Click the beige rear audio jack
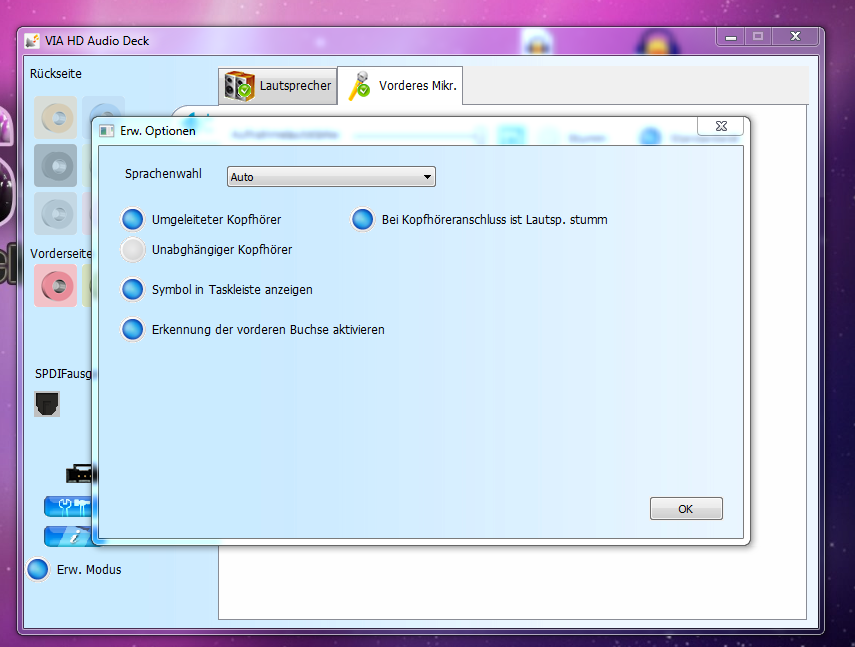This screenshot has width=855, height=647. coord(56,118)
